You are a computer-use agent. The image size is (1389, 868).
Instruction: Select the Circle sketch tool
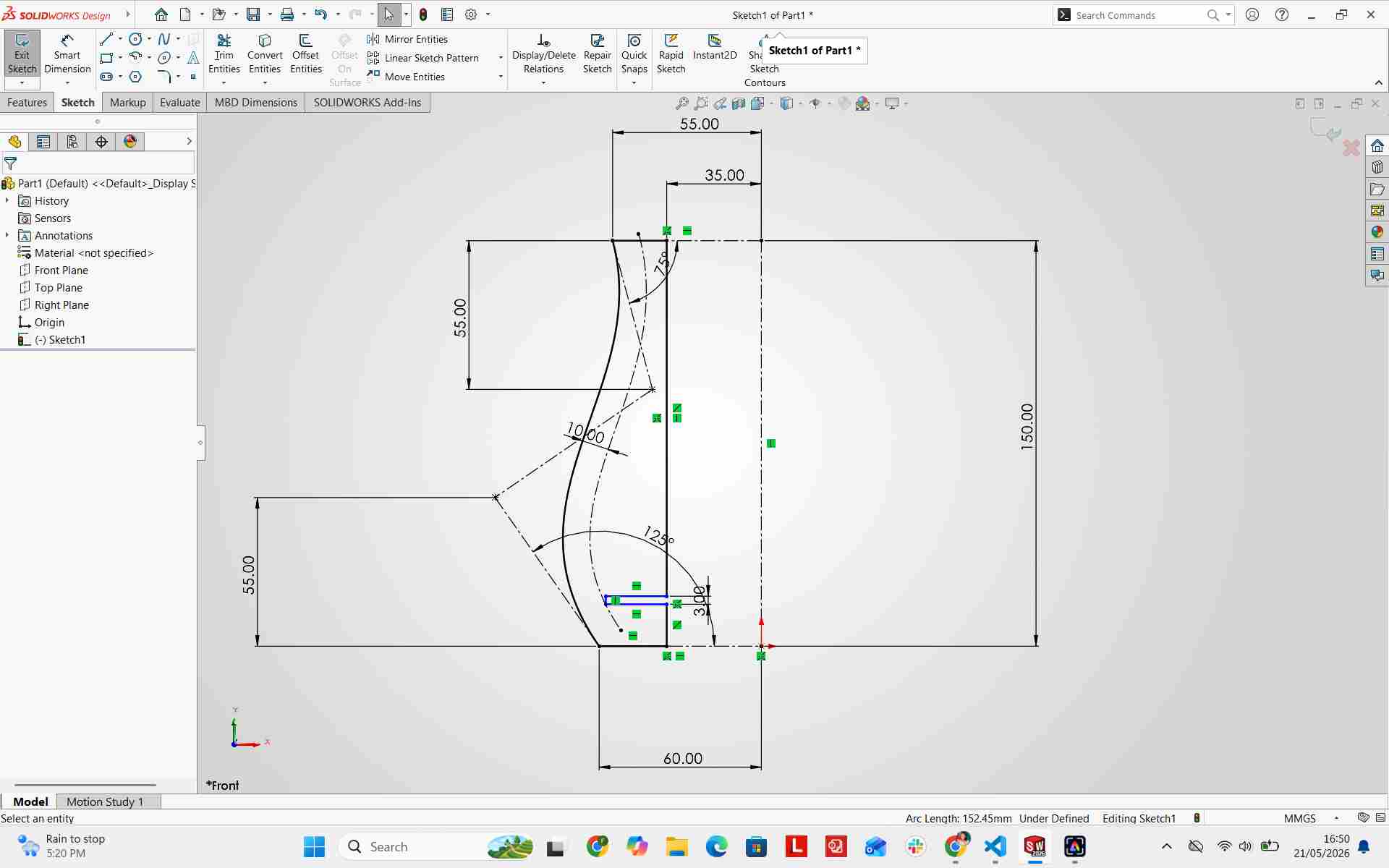point(135,39)
